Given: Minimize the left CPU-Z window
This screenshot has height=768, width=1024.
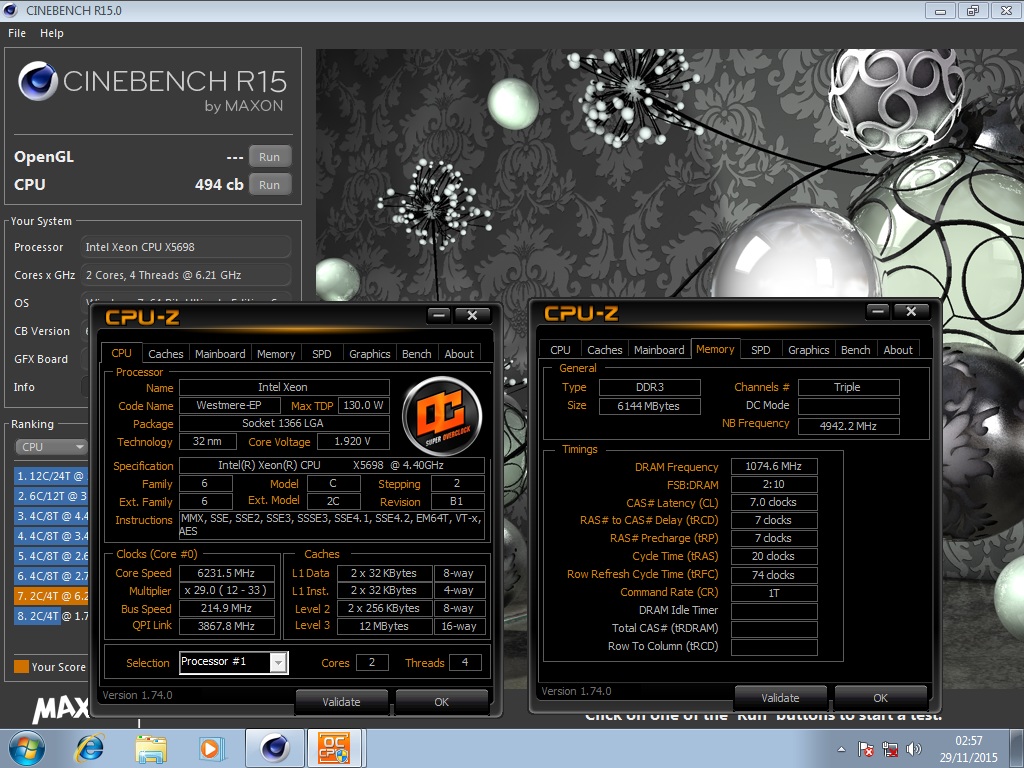Looking at the screenshot, I should [440, 316].
